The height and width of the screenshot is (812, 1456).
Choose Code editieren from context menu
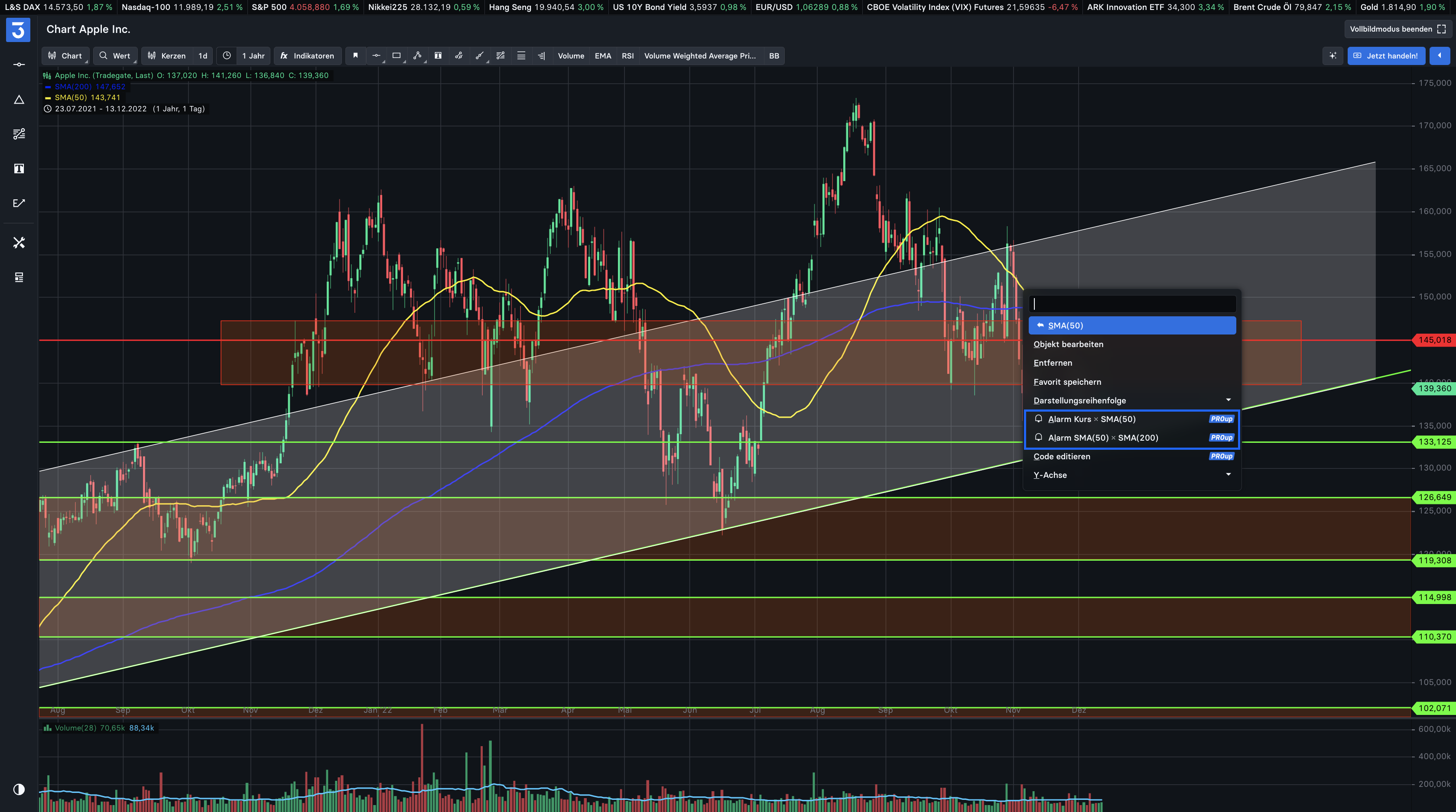click(1132, 456)
